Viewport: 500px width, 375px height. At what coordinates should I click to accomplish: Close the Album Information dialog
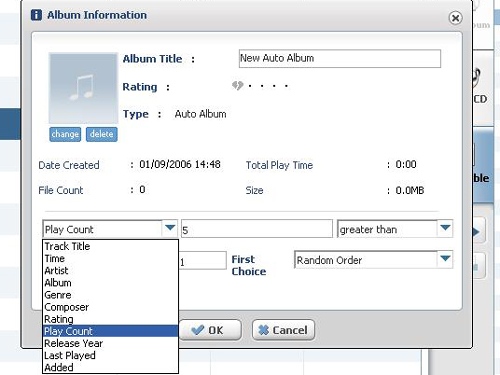pos(455,18)
